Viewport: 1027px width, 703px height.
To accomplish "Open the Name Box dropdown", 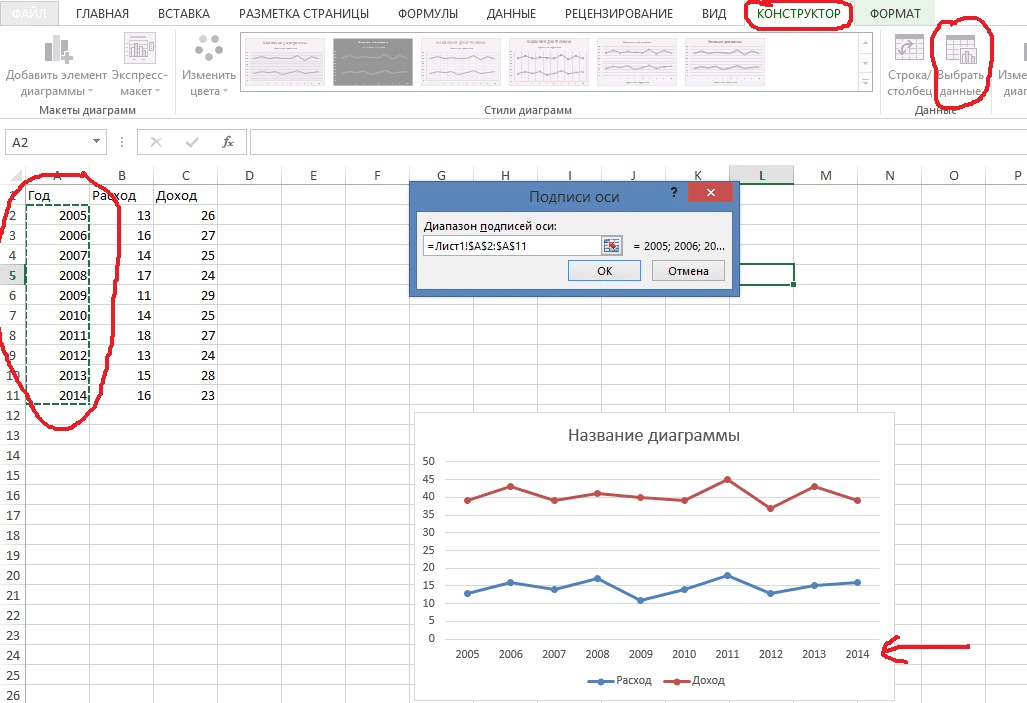I will [x=96, y=142].
